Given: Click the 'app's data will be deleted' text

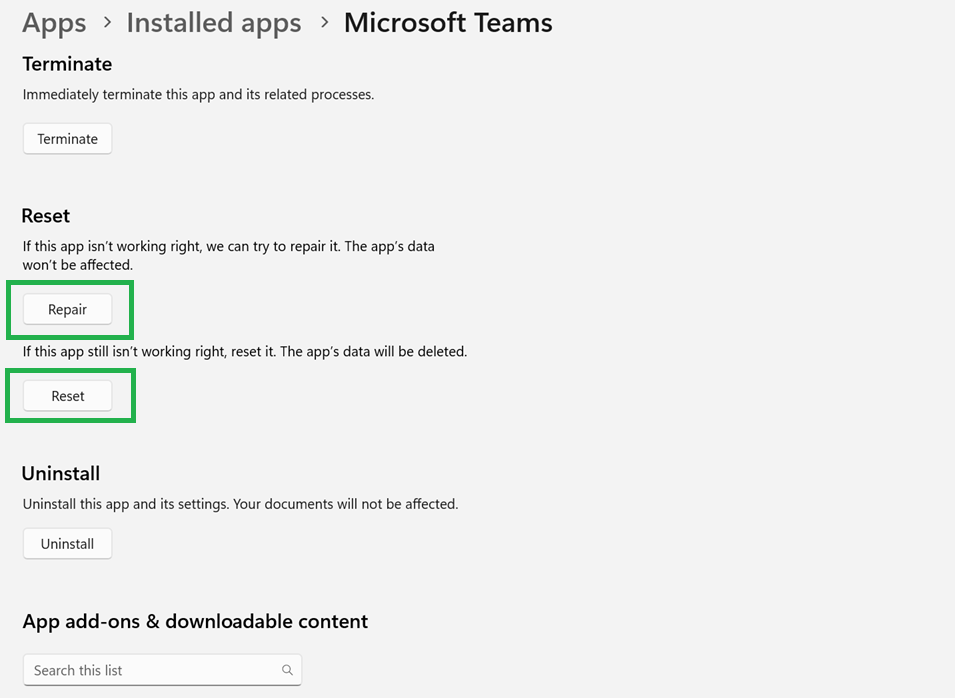Looking at the screenshot, I should click(x=373, y=352).
